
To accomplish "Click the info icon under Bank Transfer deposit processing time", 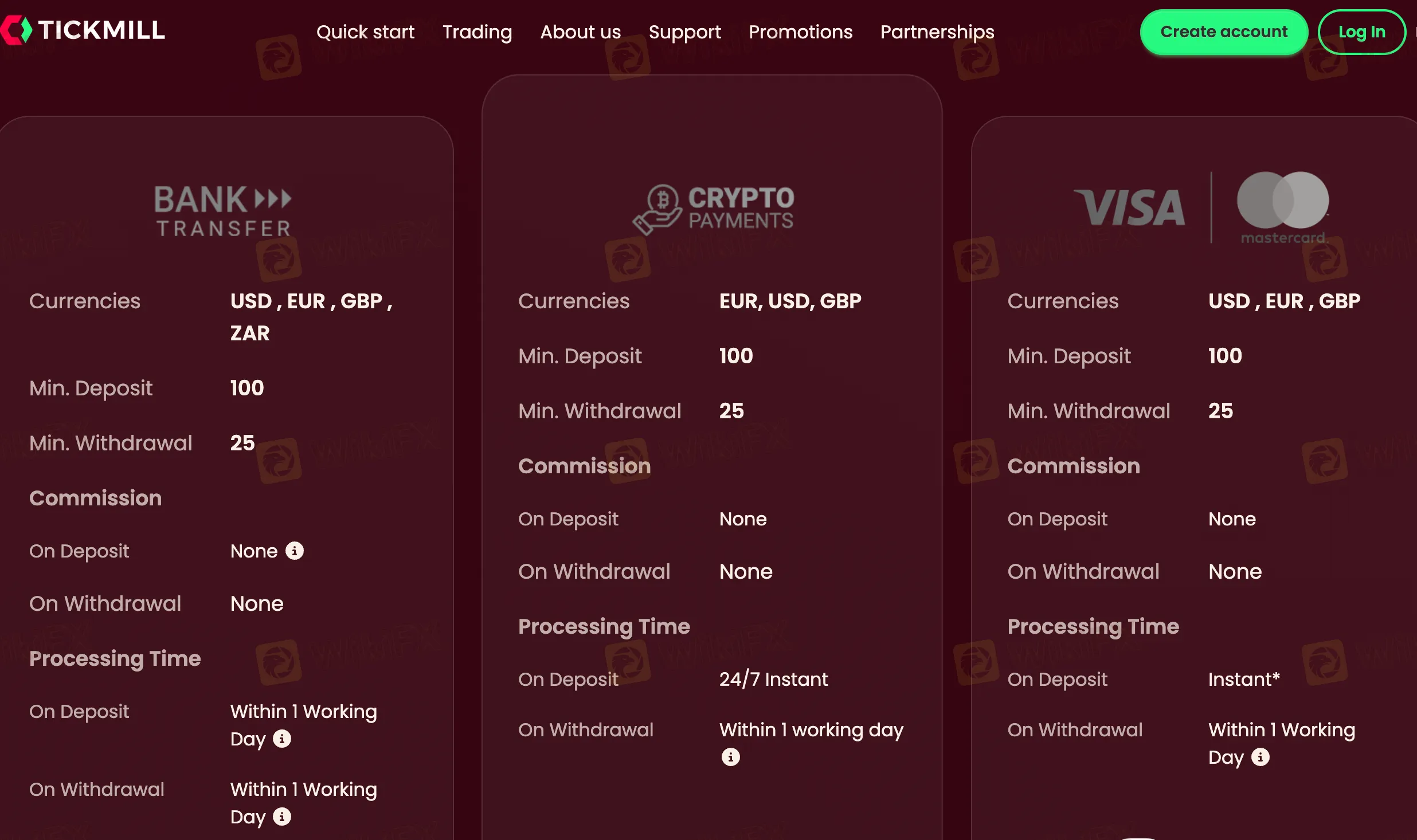I will point(283,739).
